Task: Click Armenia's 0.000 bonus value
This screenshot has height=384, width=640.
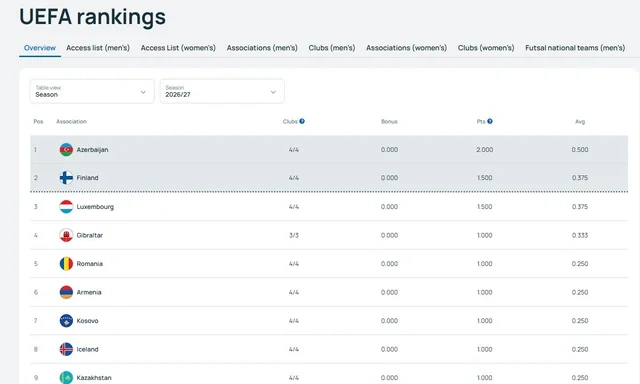Action: click(x=389, y=293)
